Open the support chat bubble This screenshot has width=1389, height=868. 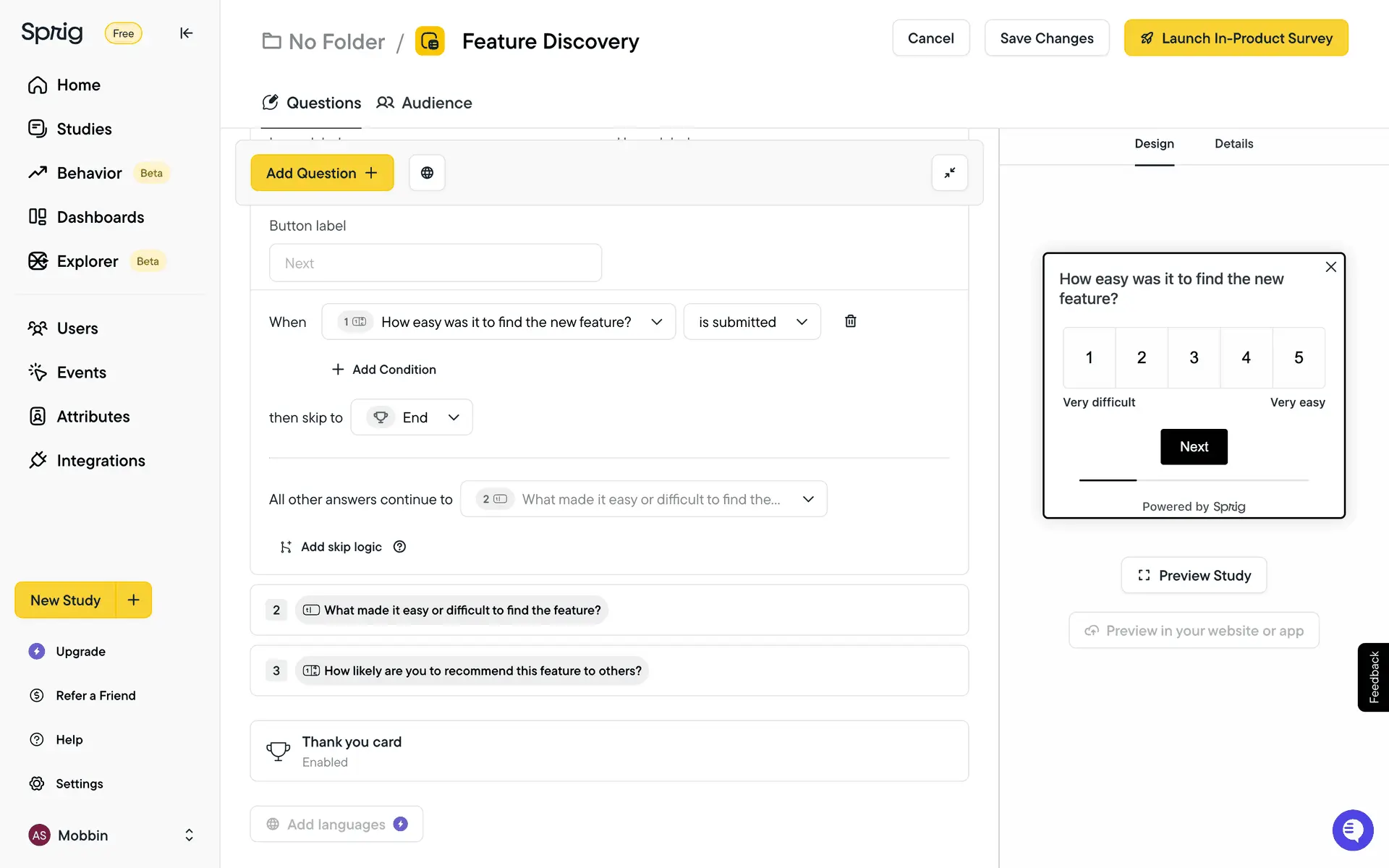pyautogui.click(x=1352, y=830)
